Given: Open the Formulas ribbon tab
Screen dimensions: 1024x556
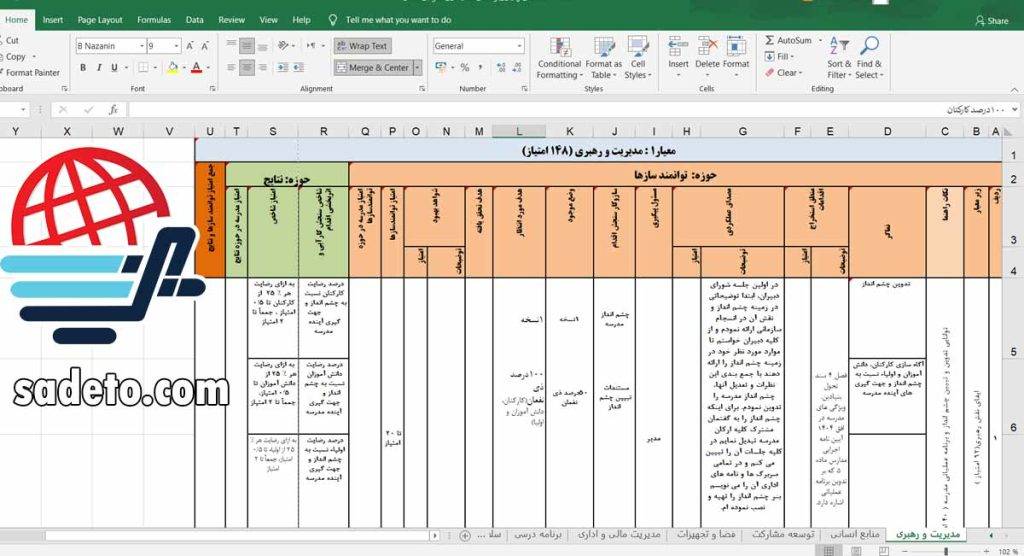Looking at the screenshot, I should pos(154,20).
